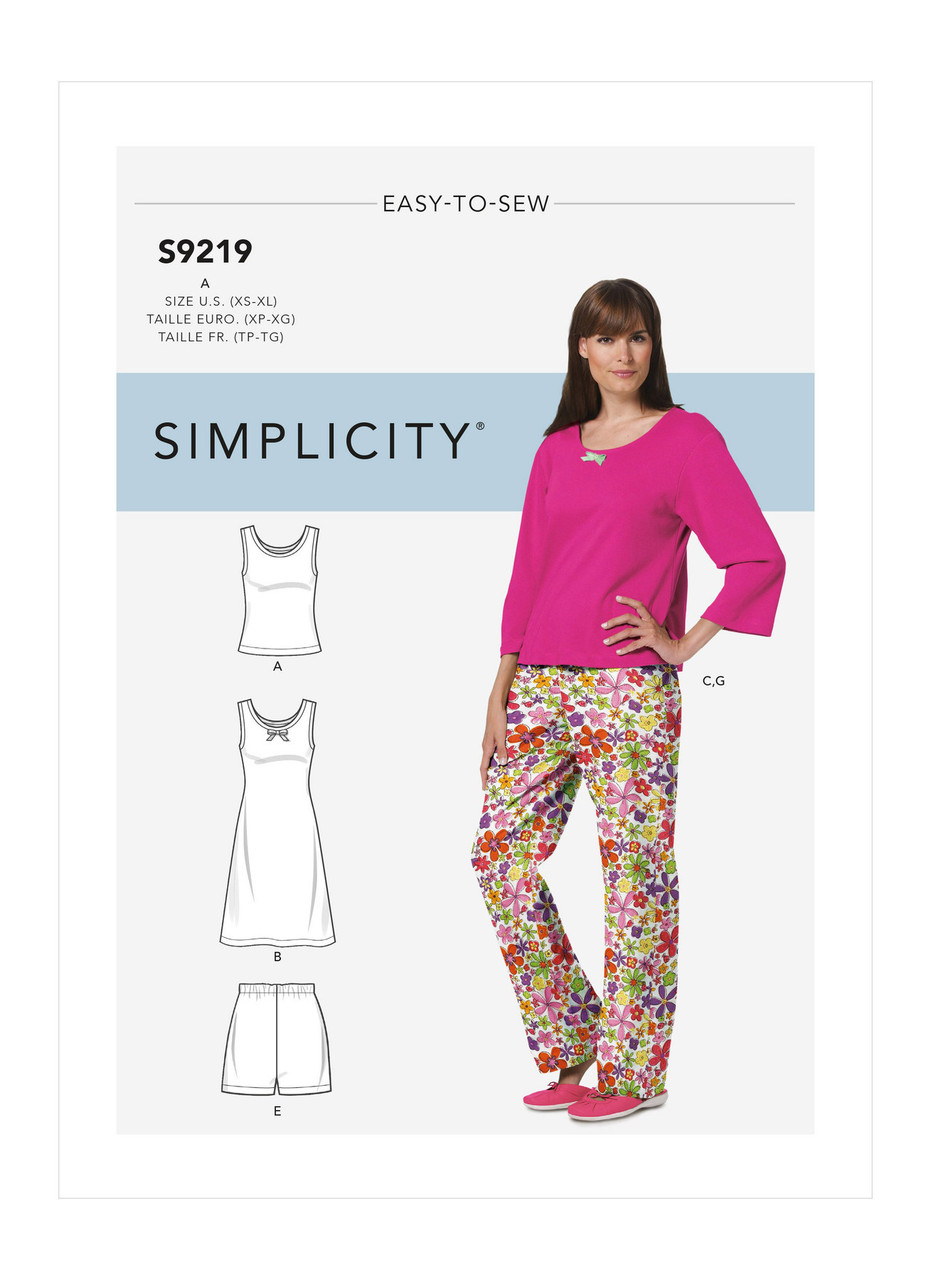Click the SIMPLICITY brand logo text

(312, 441)
